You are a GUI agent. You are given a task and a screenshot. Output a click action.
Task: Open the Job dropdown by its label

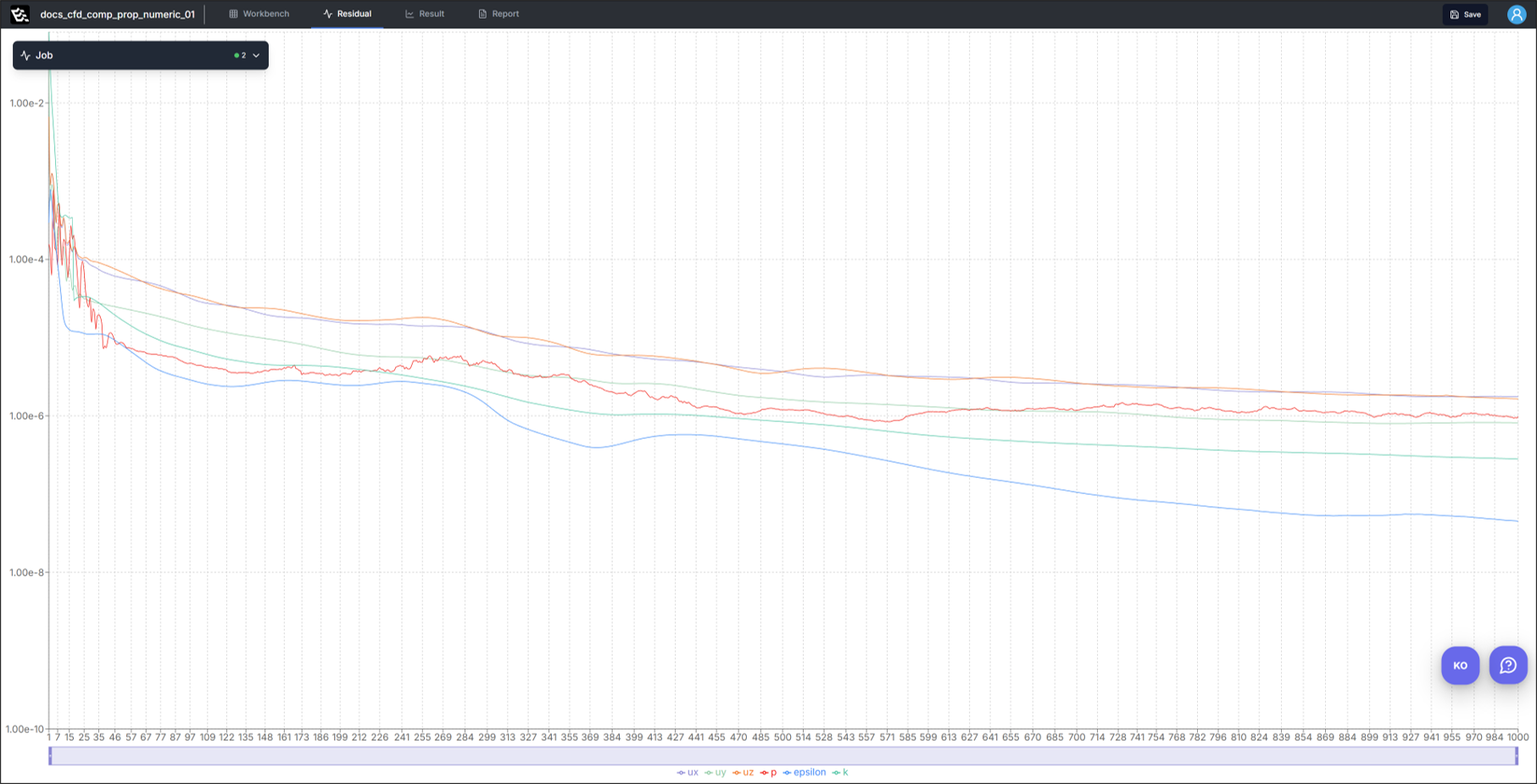pyautogui.click(x=44, y=55)
